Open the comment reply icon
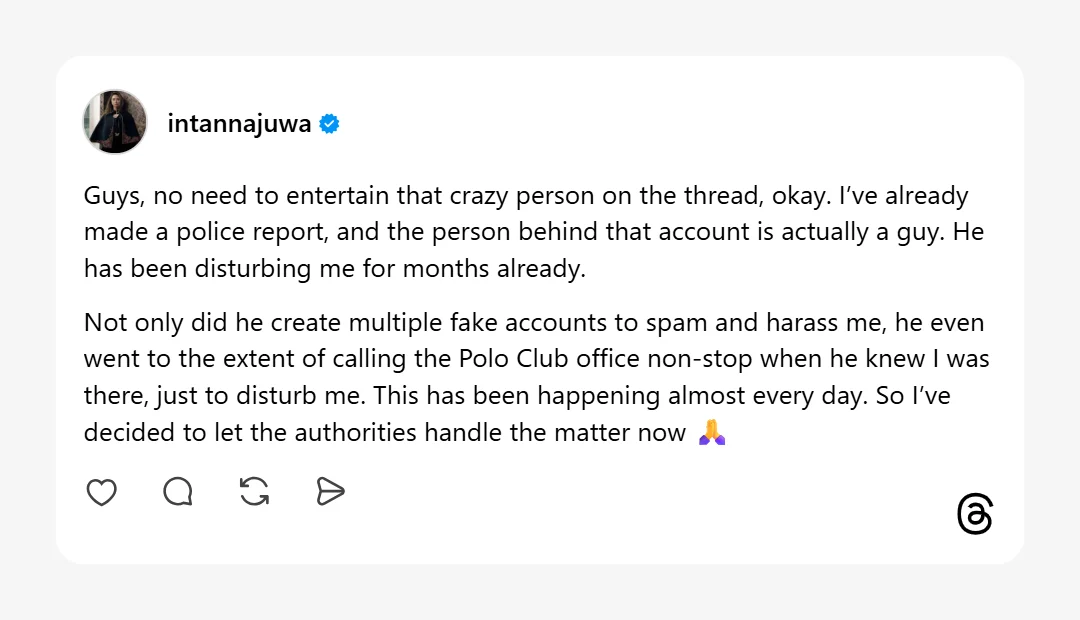Image resolution: width=1080 pixels, height=620 pixels. [178, 492]
